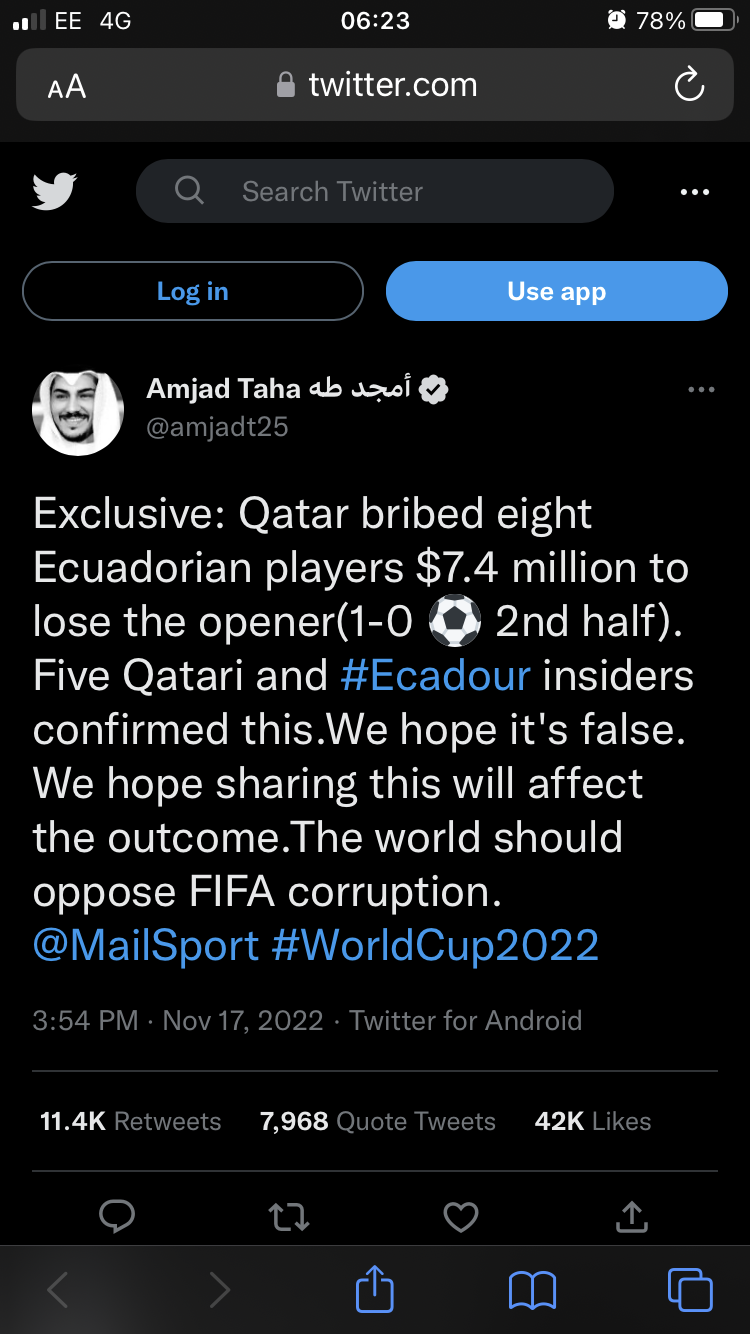
Task: Open Amjad Taha's profile picture
Action: point(79,411)
